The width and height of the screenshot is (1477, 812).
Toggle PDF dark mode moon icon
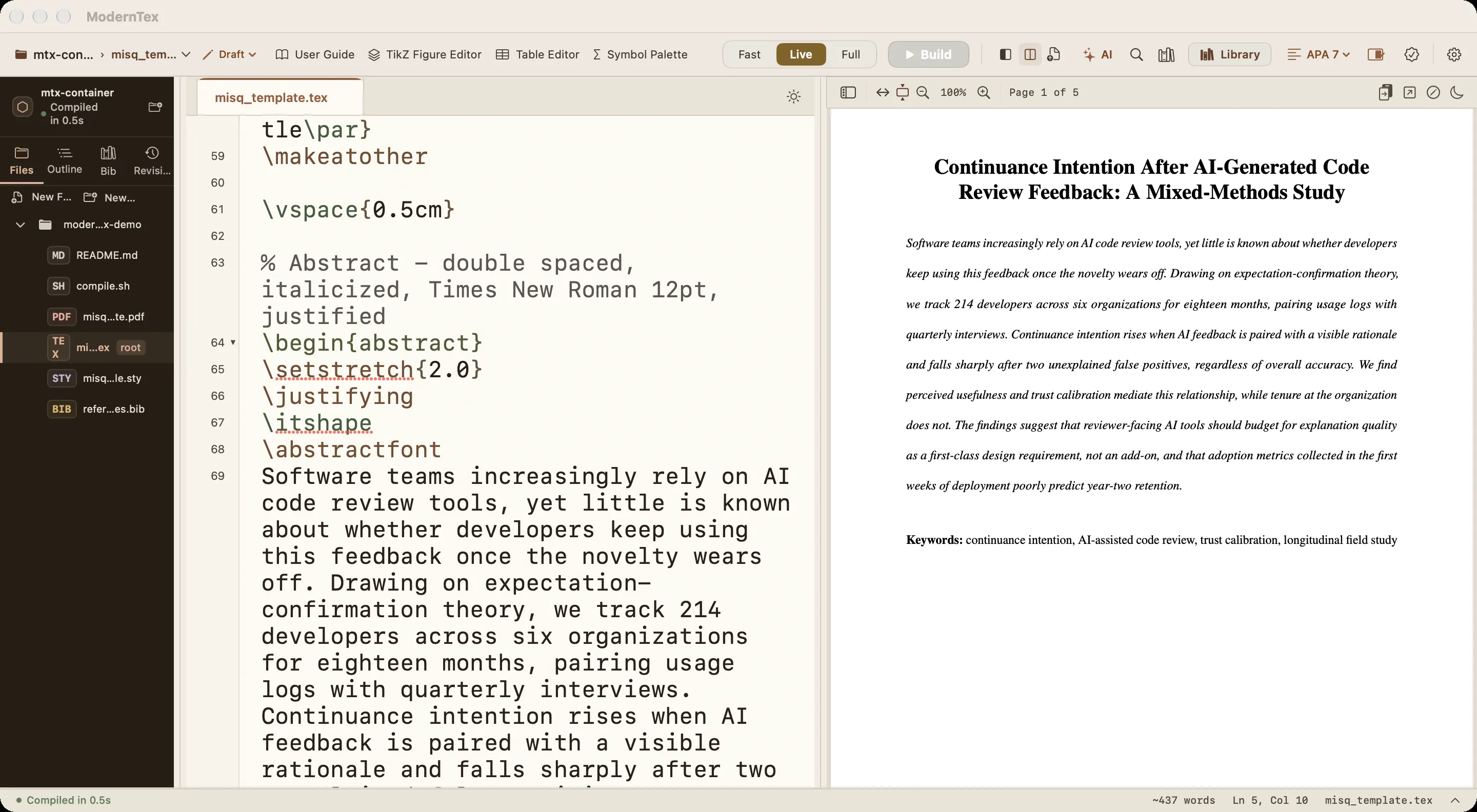coord(1457,92)
